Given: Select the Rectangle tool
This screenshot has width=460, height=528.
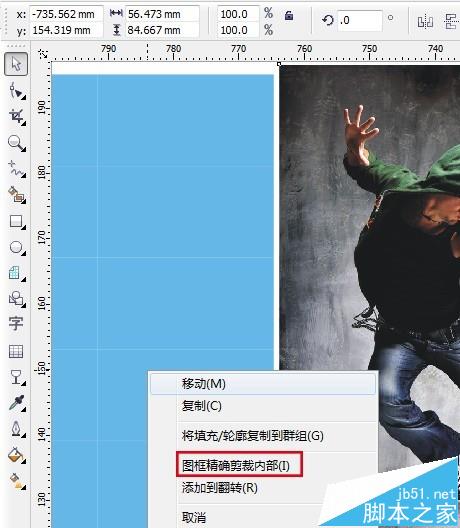Looking at the screenshot, I should click(15, 222).
